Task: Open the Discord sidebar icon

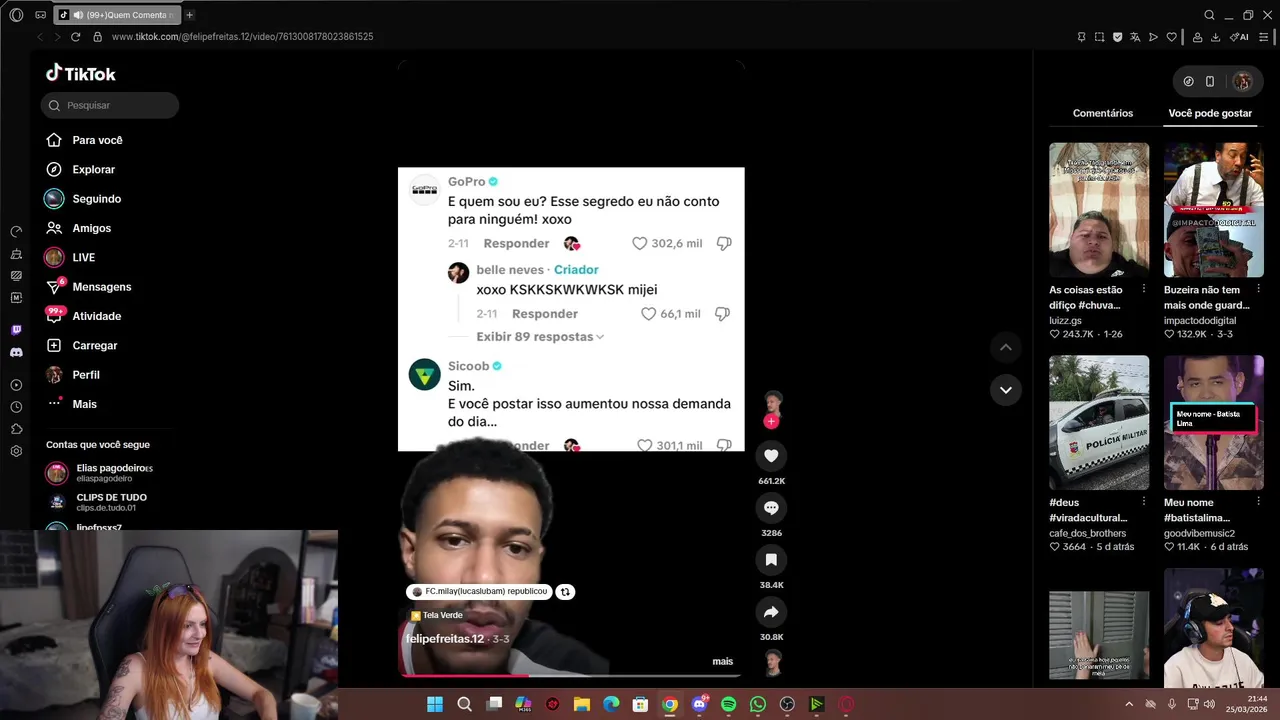Action: pyautogui.click(x=16, y=352)
